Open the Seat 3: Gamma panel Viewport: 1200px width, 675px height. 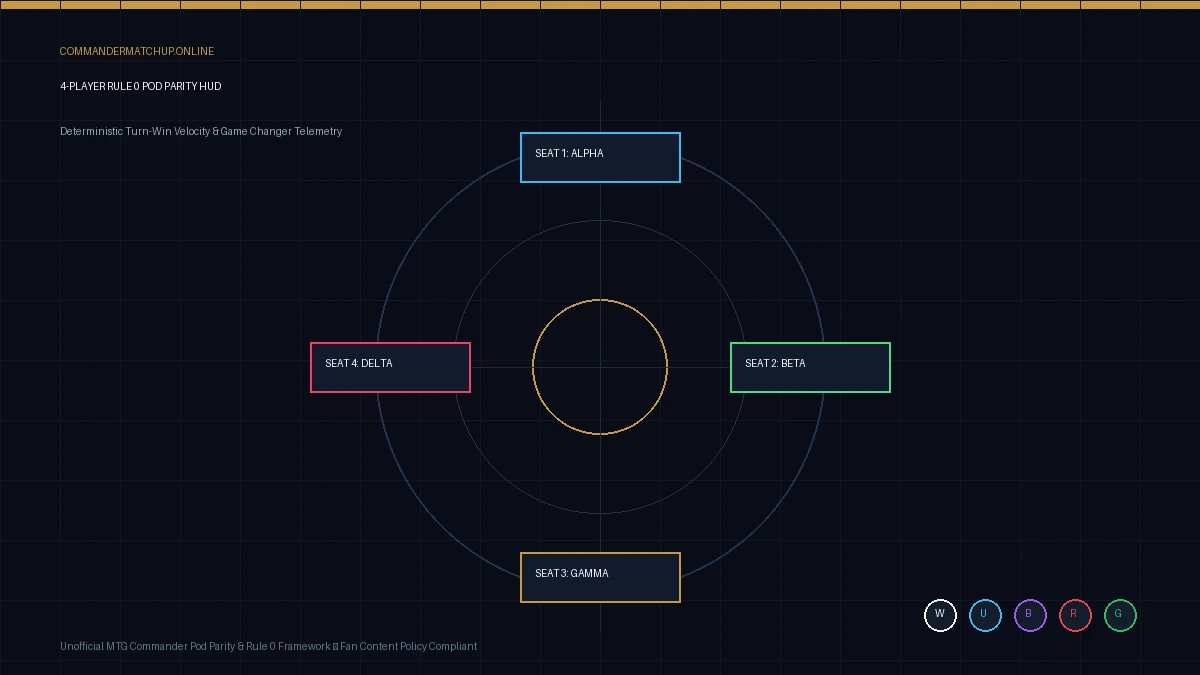(x=600, y=578)
